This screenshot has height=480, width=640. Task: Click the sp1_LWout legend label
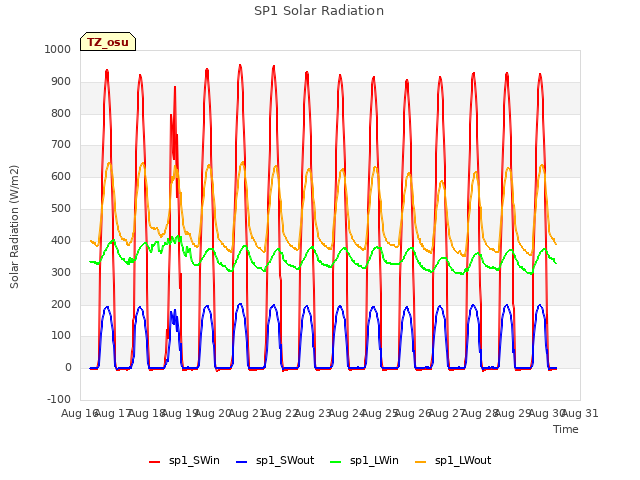463,460
